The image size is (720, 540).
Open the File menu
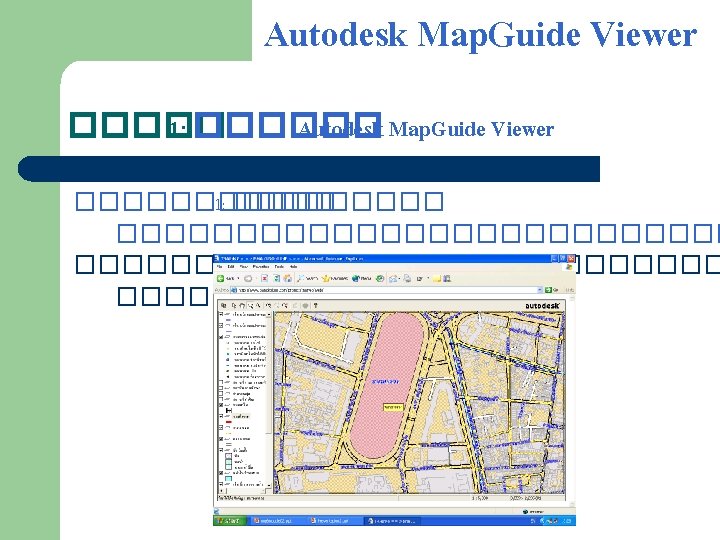click(219, 266)
